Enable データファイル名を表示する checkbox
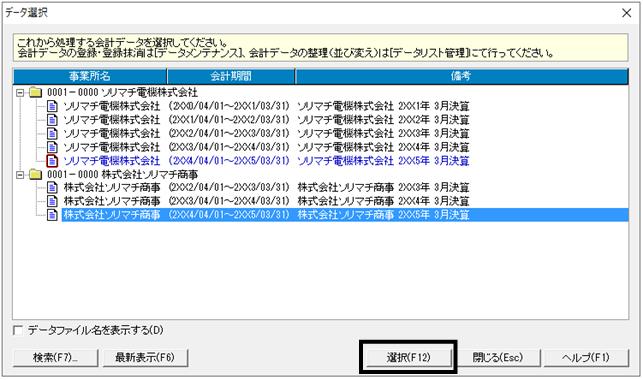 tap(18, 330)
